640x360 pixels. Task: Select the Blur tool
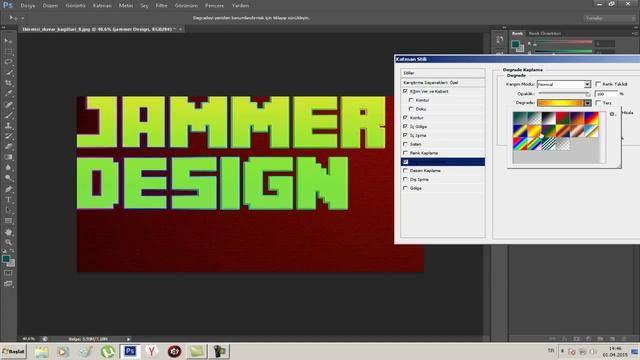click(8, 168)
